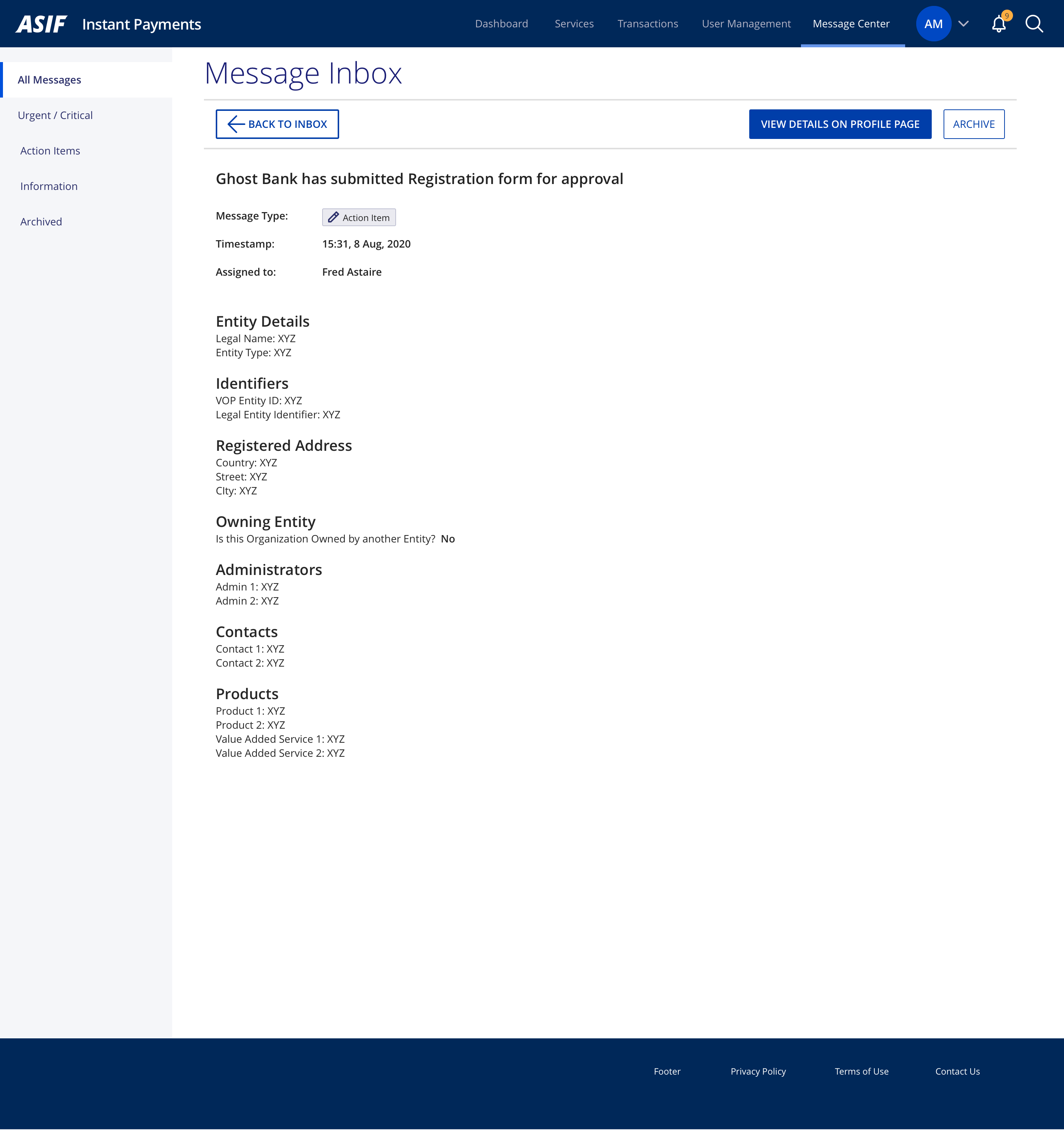
Task: Select All Messages in the sidebar
Action: pyautogui.click(x=86, y=79)
